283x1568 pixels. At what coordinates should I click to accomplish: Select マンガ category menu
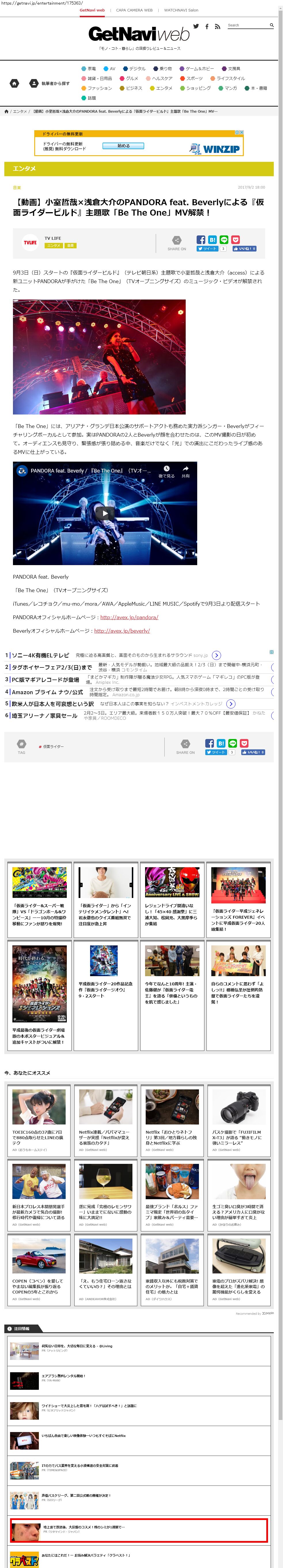pos(227,88)
